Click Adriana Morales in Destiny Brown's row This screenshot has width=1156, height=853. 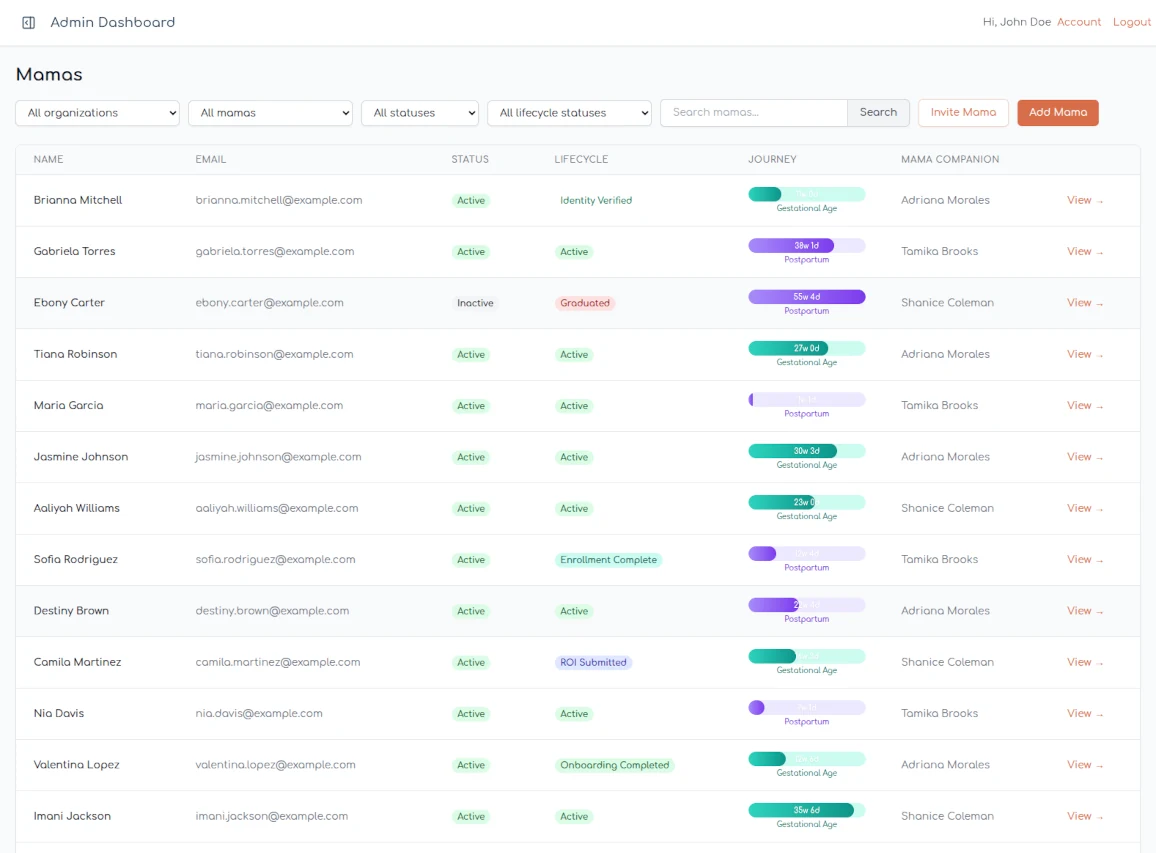point(945,611)
